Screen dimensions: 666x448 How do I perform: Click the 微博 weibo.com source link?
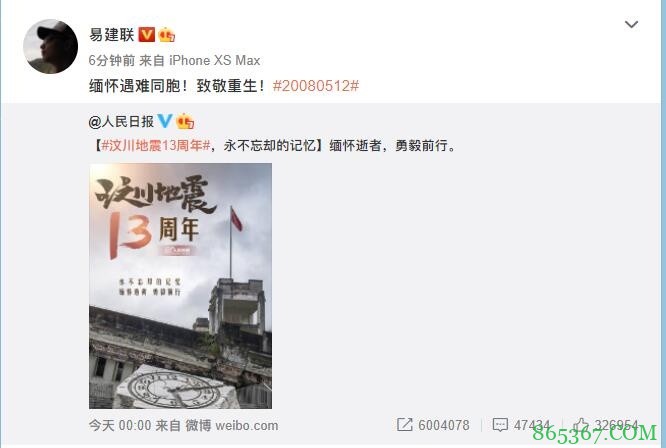pyautogui.click(x=232, y=425)
